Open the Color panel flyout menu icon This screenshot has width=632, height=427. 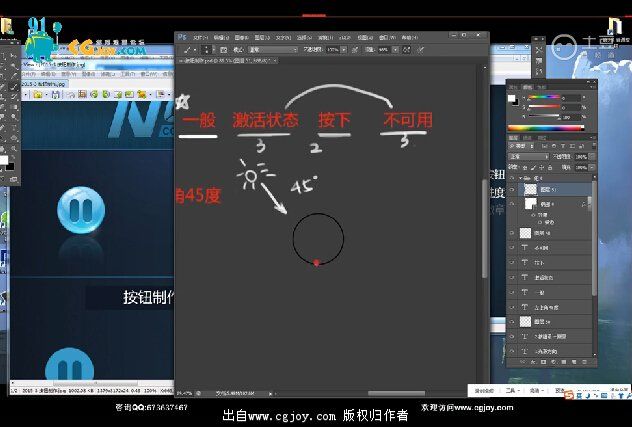tap(593, 87)
